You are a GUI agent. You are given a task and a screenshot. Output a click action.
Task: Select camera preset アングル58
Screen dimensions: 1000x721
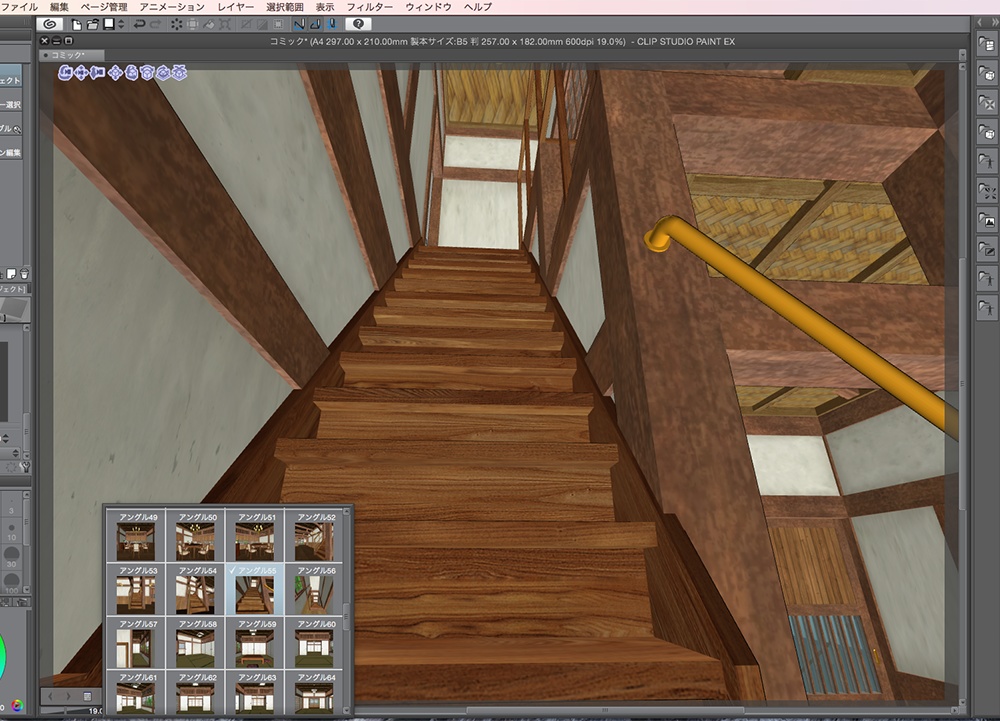pyautogui.click(x=195, y=643)
